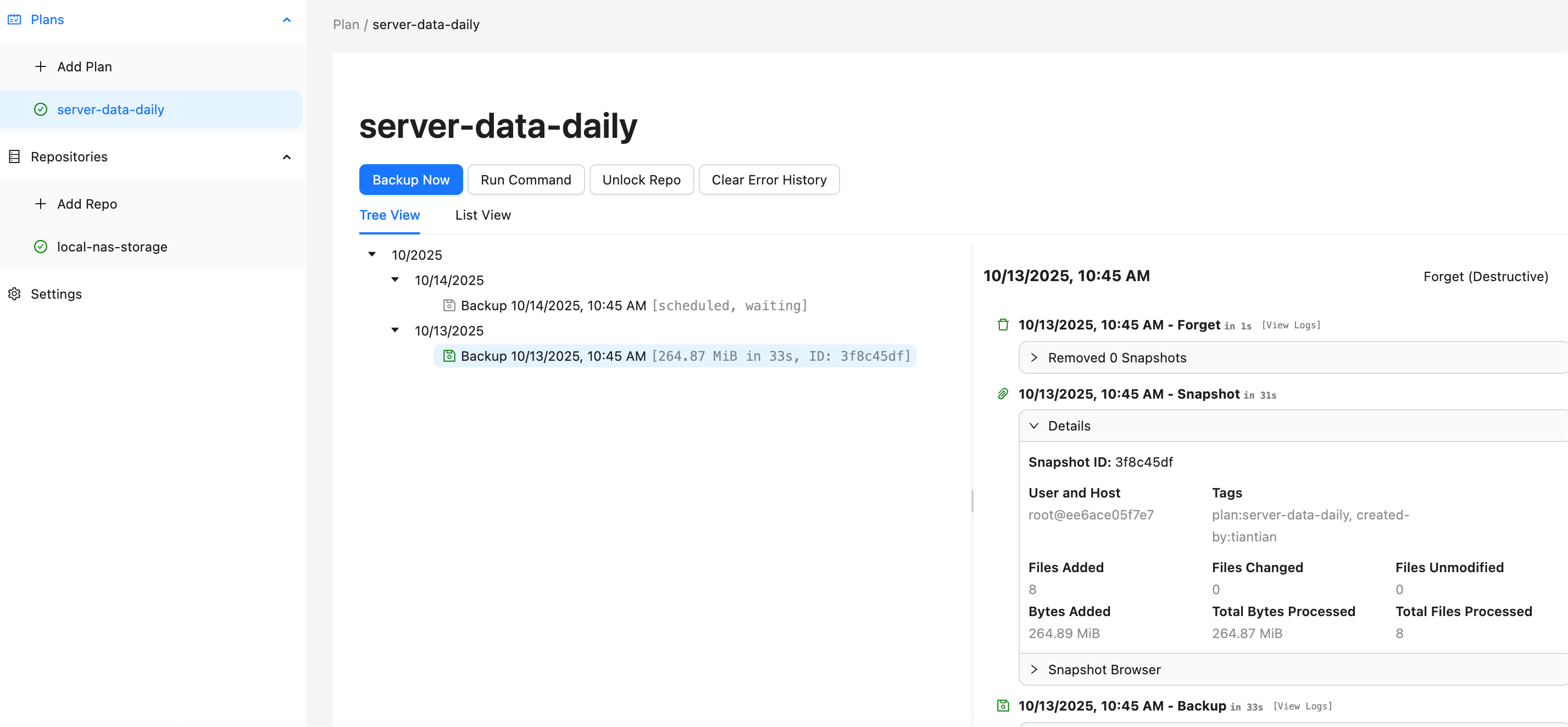Click the 10/13/2025, 10:45 AM - Snapshot heading

tap(1128, 394)
